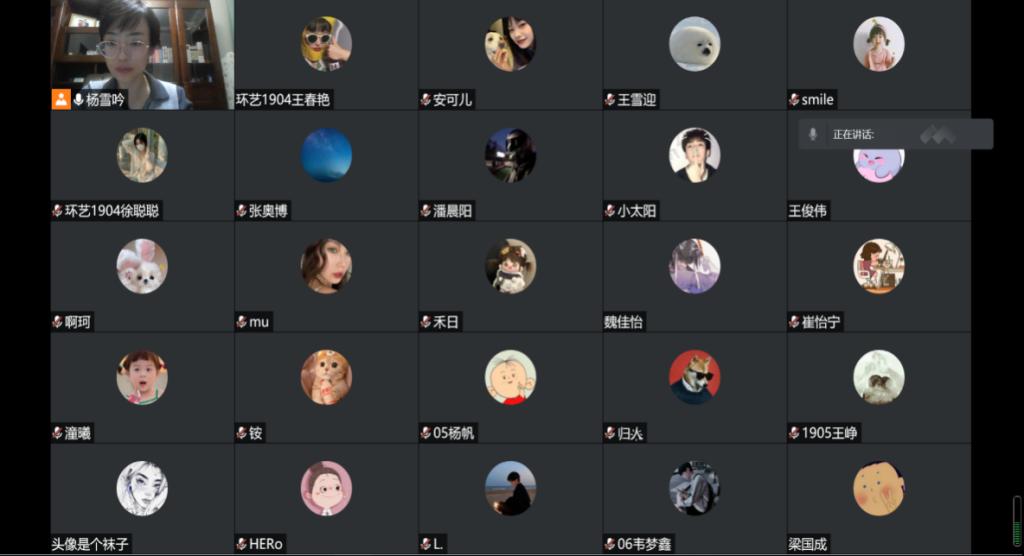
Task: Click the microphone icon next to 杨雪吟
Action: click(x=78, y=99)
